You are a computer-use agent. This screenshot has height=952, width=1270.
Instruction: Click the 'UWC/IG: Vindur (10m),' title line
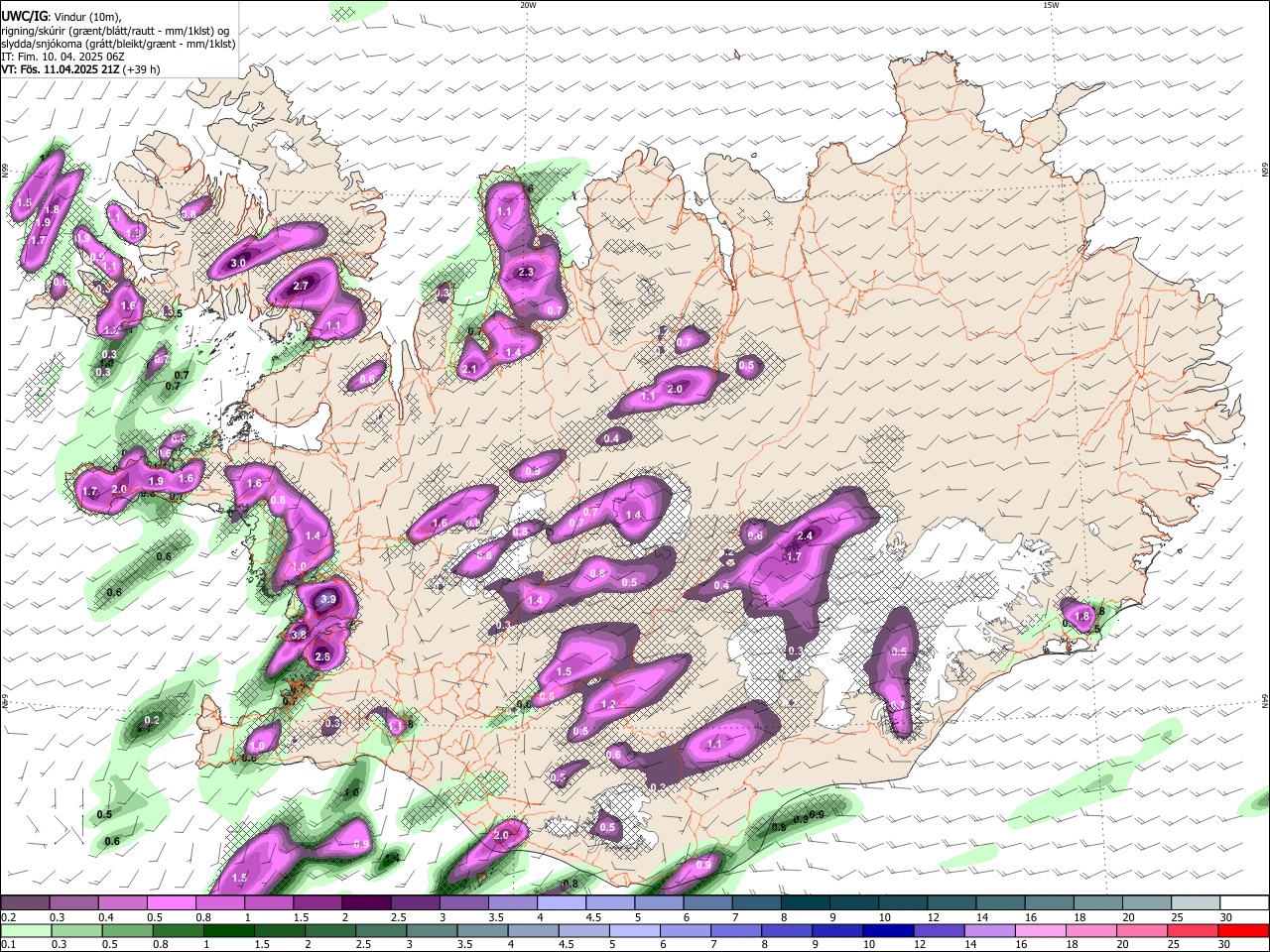pyautogui.click(x=62, y=17)
